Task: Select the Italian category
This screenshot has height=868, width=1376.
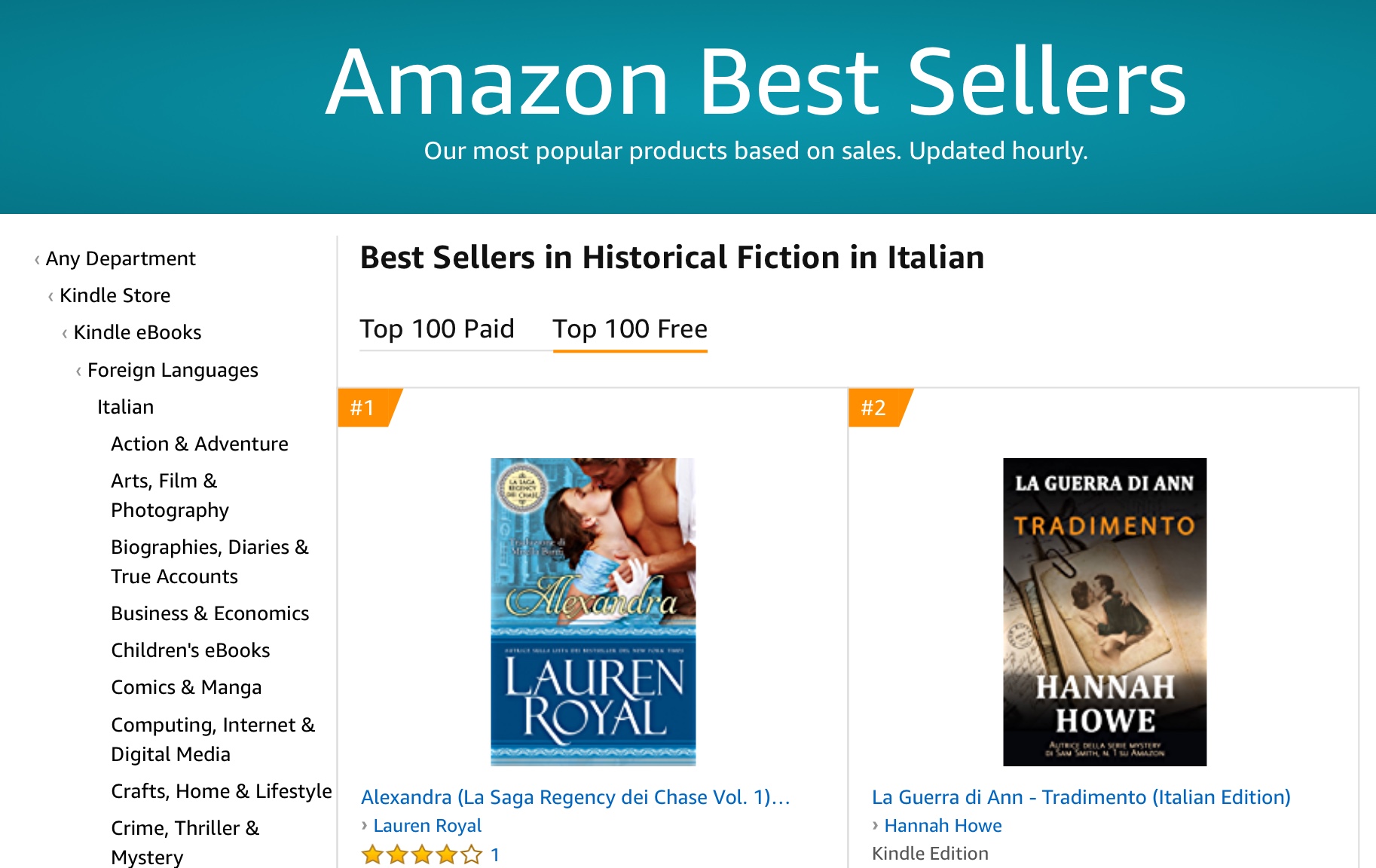Action: (x=125, y=407)
